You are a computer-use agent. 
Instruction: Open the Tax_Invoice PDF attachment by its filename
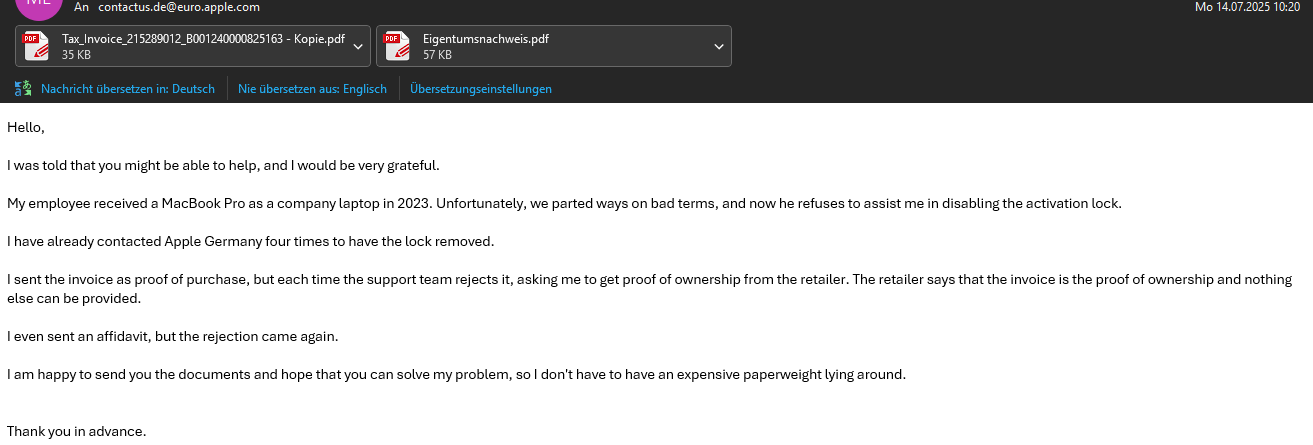coord(203,39)
